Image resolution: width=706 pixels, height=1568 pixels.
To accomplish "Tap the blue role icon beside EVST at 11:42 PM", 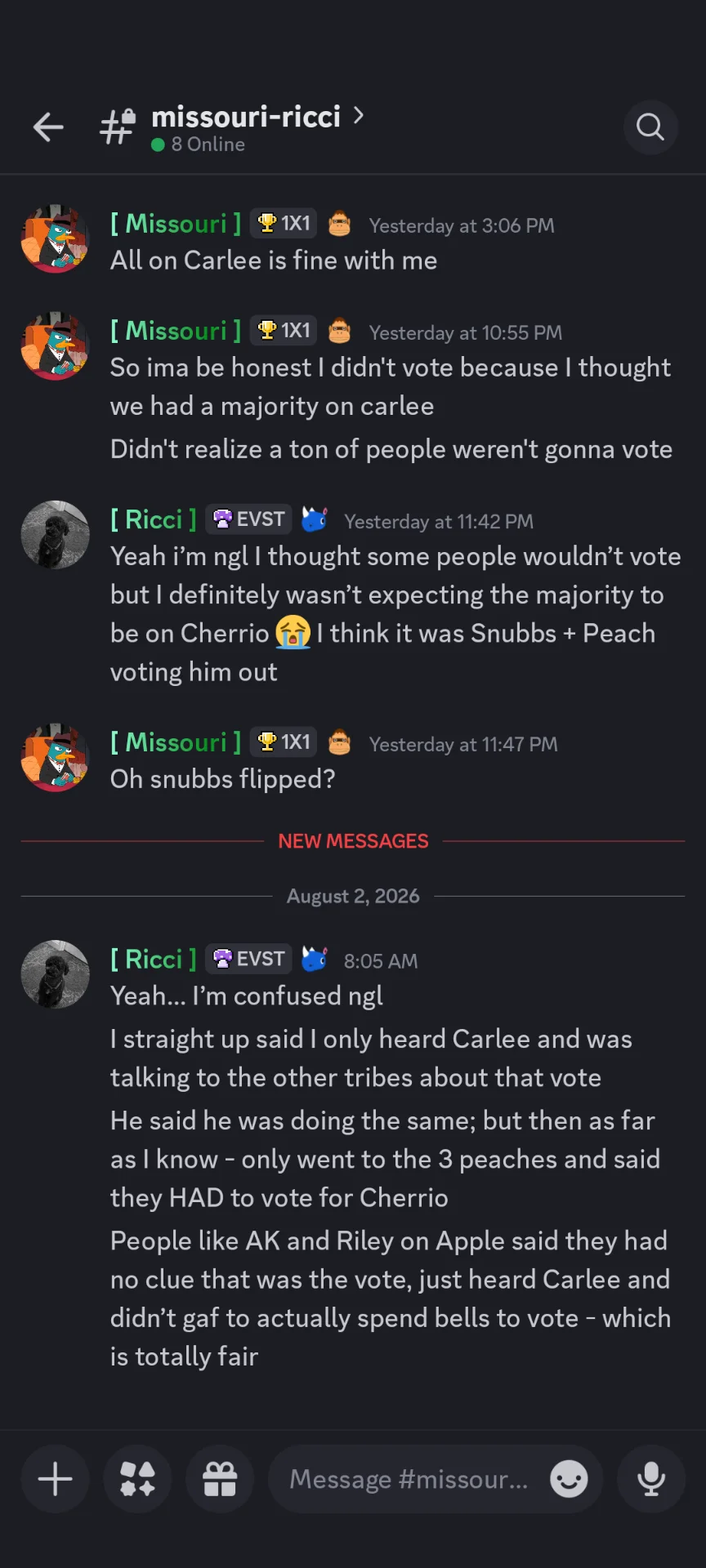I will coord(315,519).
